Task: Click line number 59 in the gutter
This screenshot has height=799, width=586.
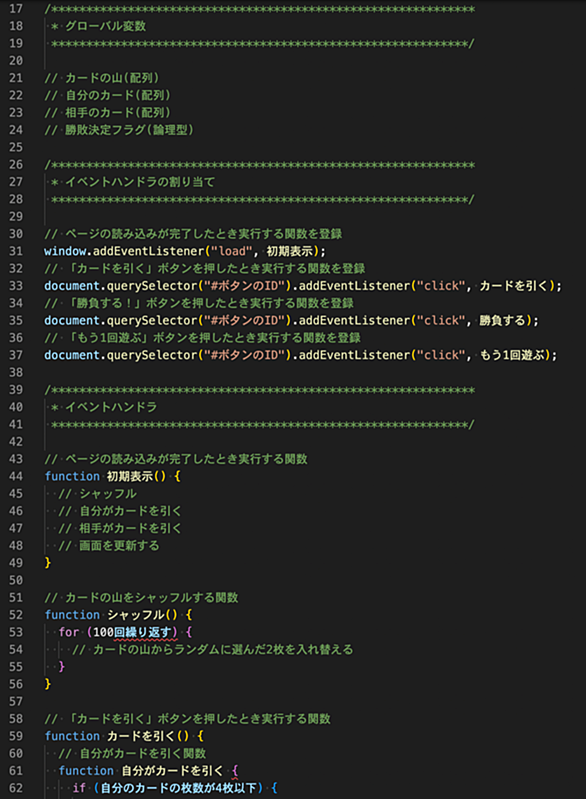Action: [x=16, y=736]
